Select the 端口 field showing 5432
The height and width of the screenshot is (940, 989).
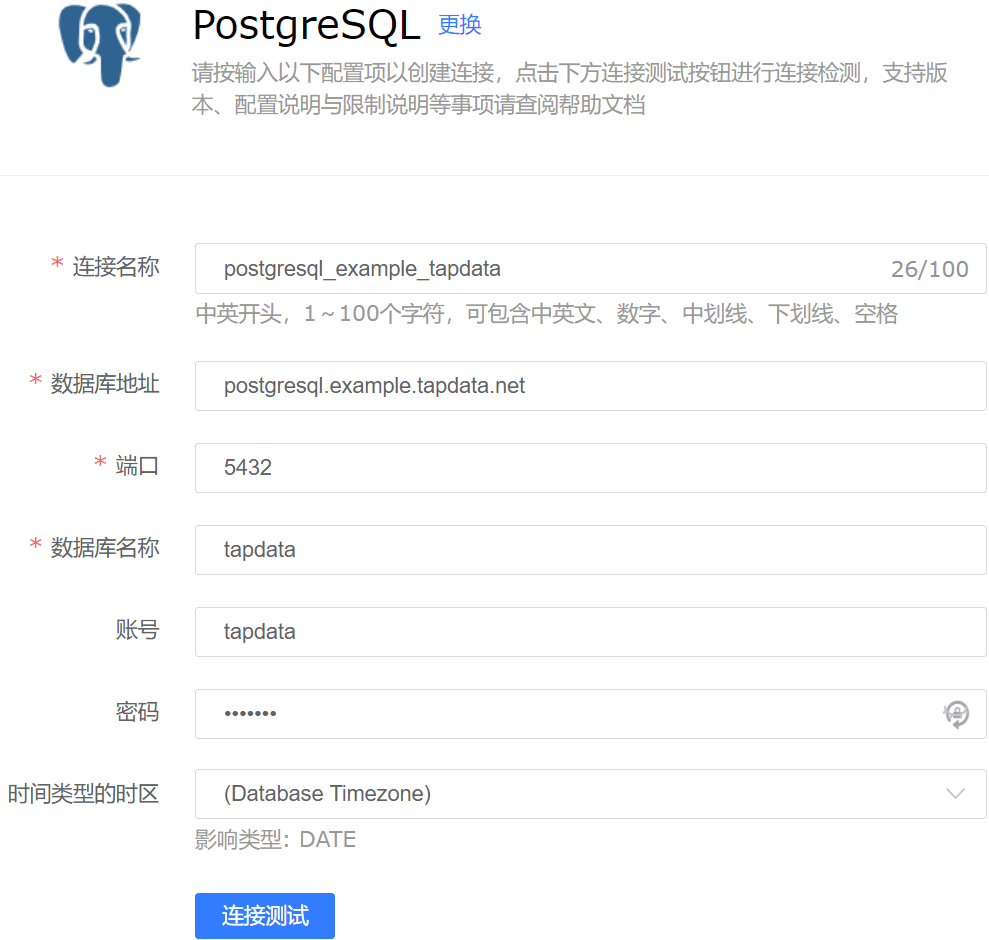click(590, 468)
